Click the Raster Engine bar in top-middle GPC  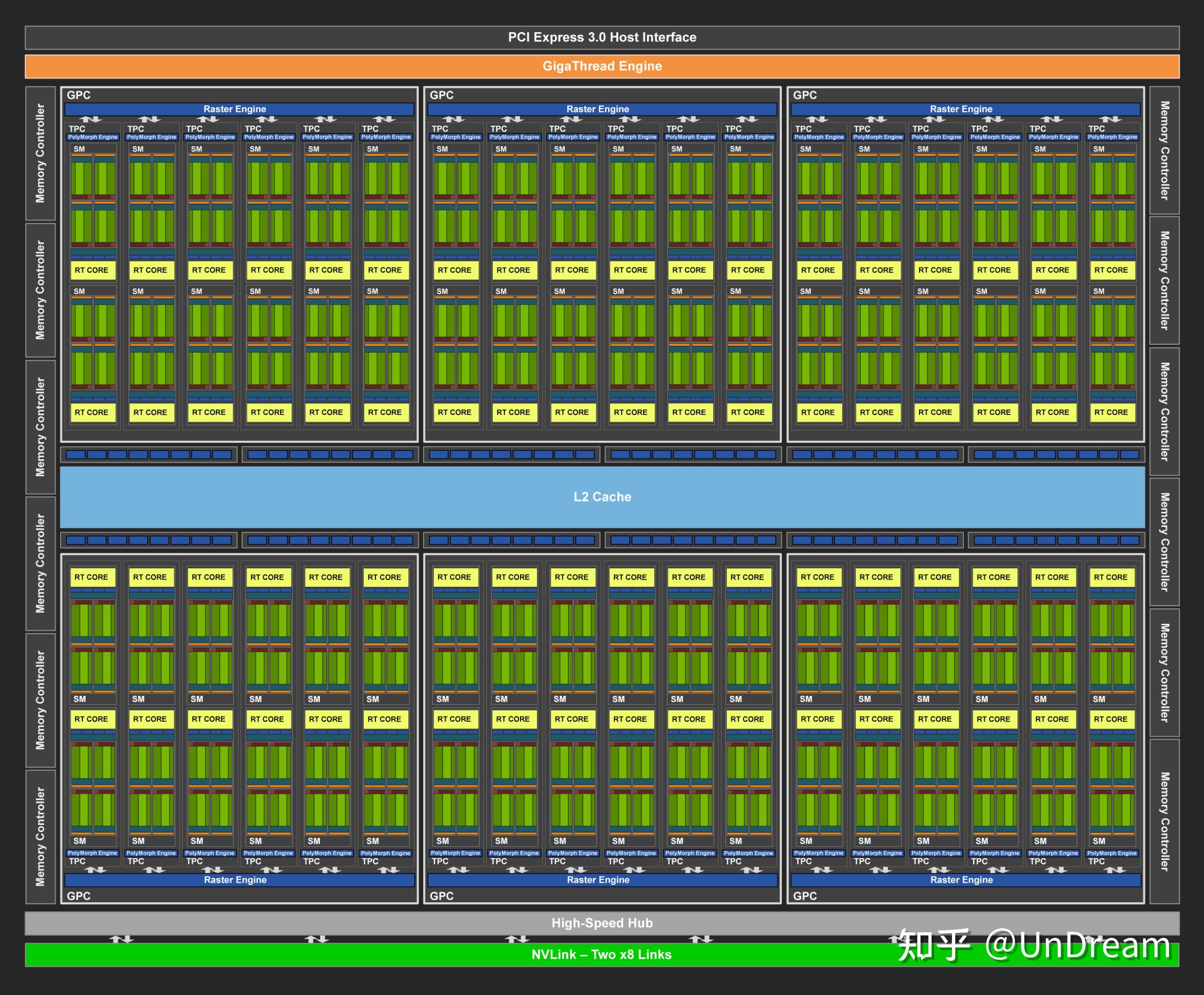coord(598,109)
